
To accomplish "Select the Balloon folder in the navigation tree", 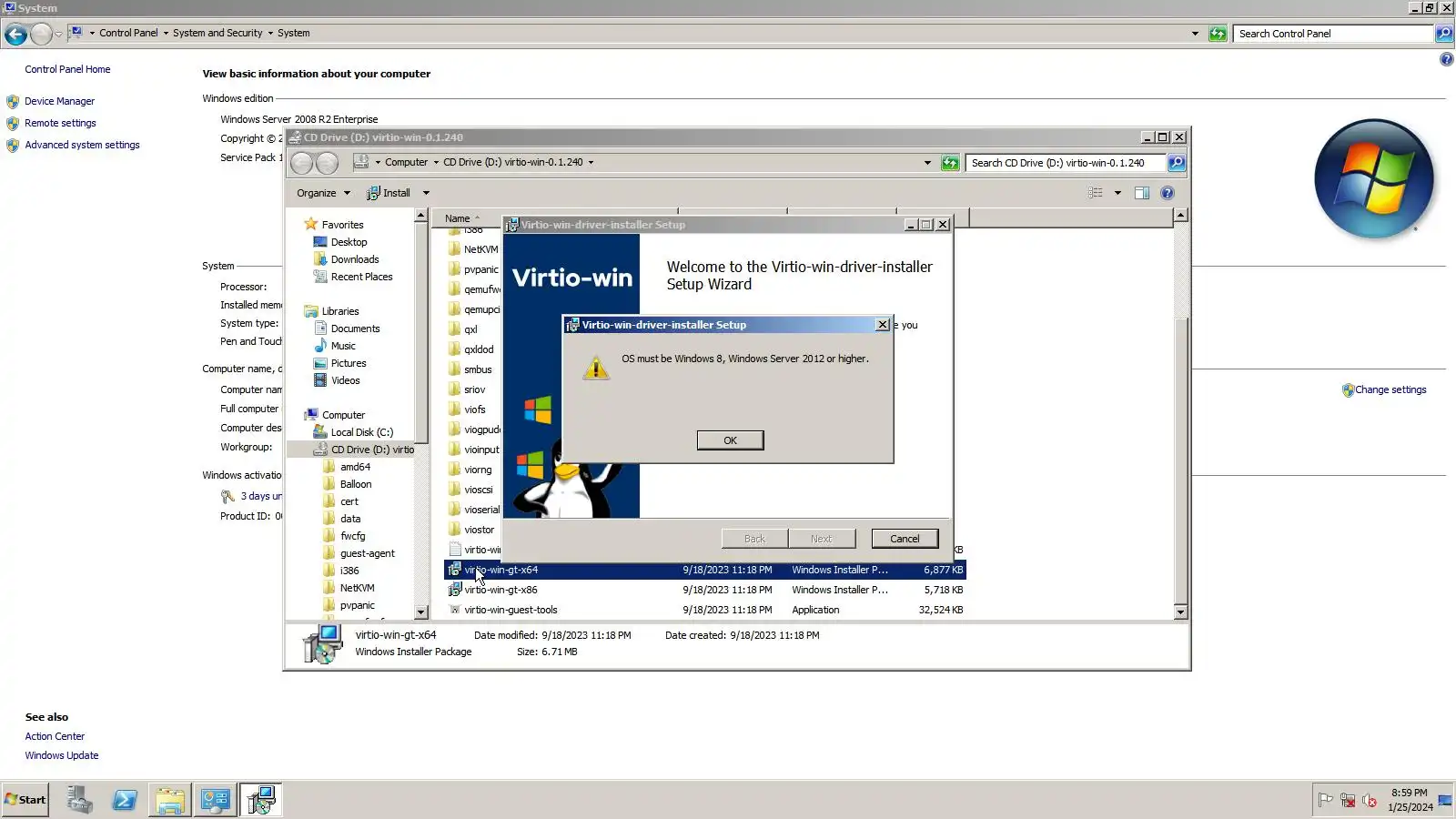I will (356, 484).
